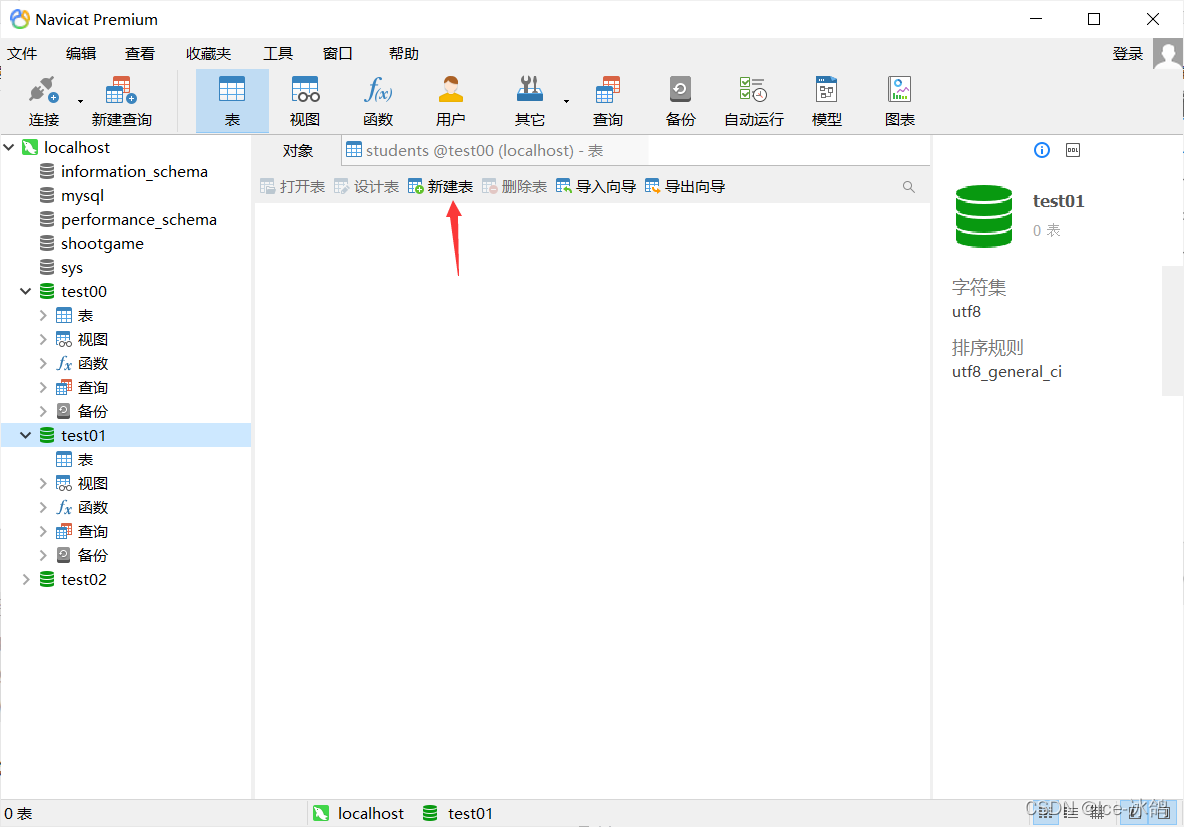Click the Login (登录) link
Viewport: 1184px width, 827px height.
click(1128, 54)
